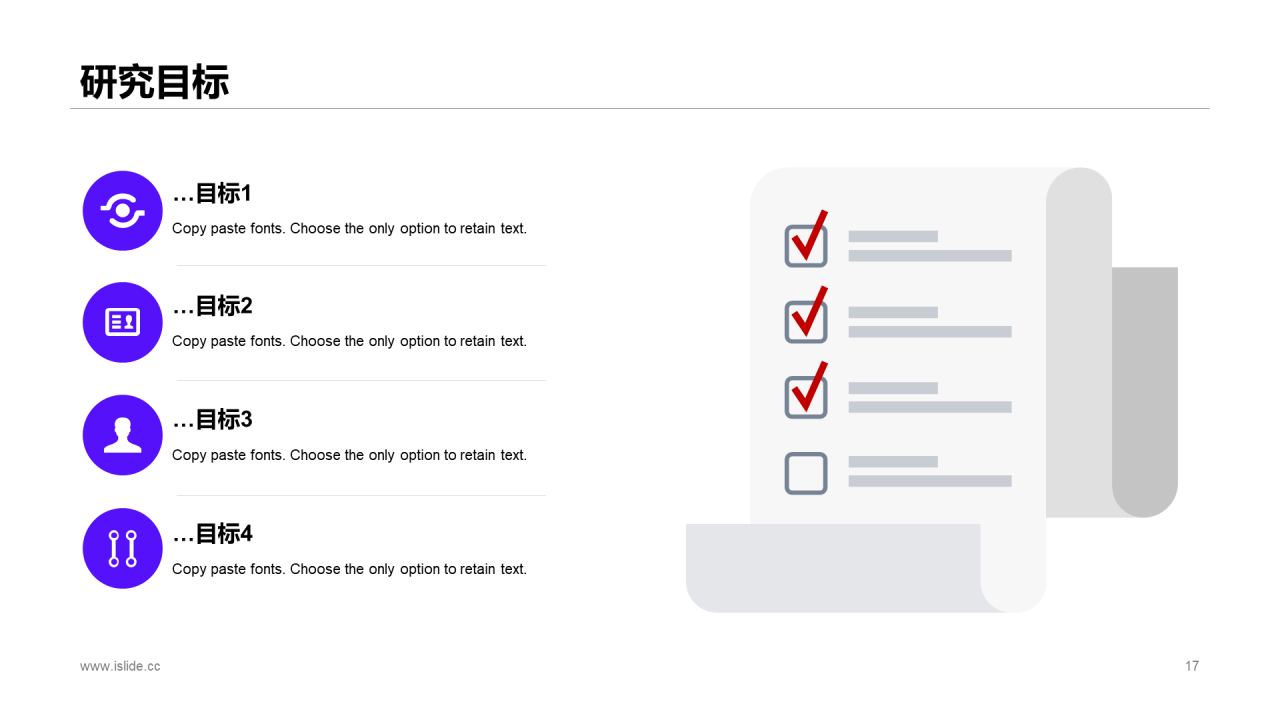Toggle the second checked checkbox on the checklist
The width and height of the screenshot is (1280, 720).
tap(806, 321)
